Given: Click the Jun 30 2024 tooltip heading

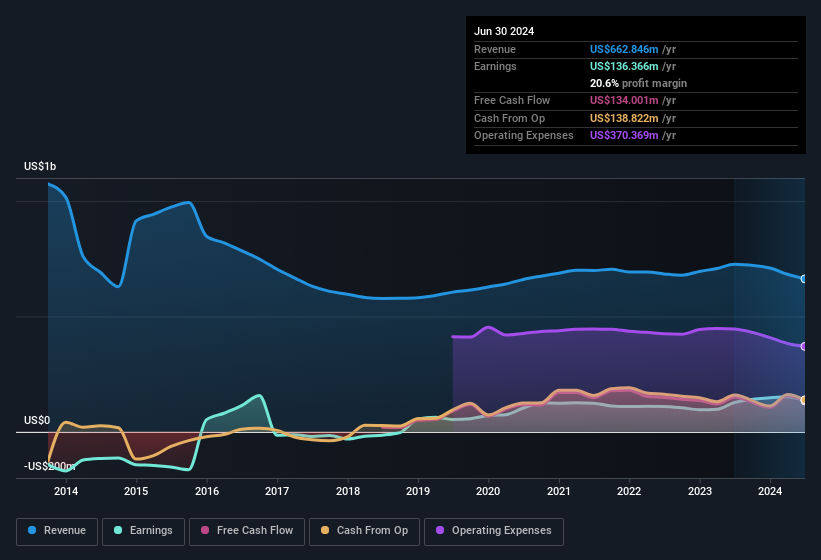Looking at the screenshot, I should pos(504,31).
